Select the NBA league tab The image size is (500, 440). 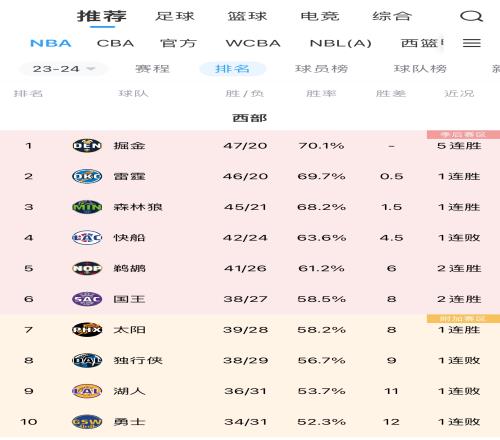click(51, 43)
